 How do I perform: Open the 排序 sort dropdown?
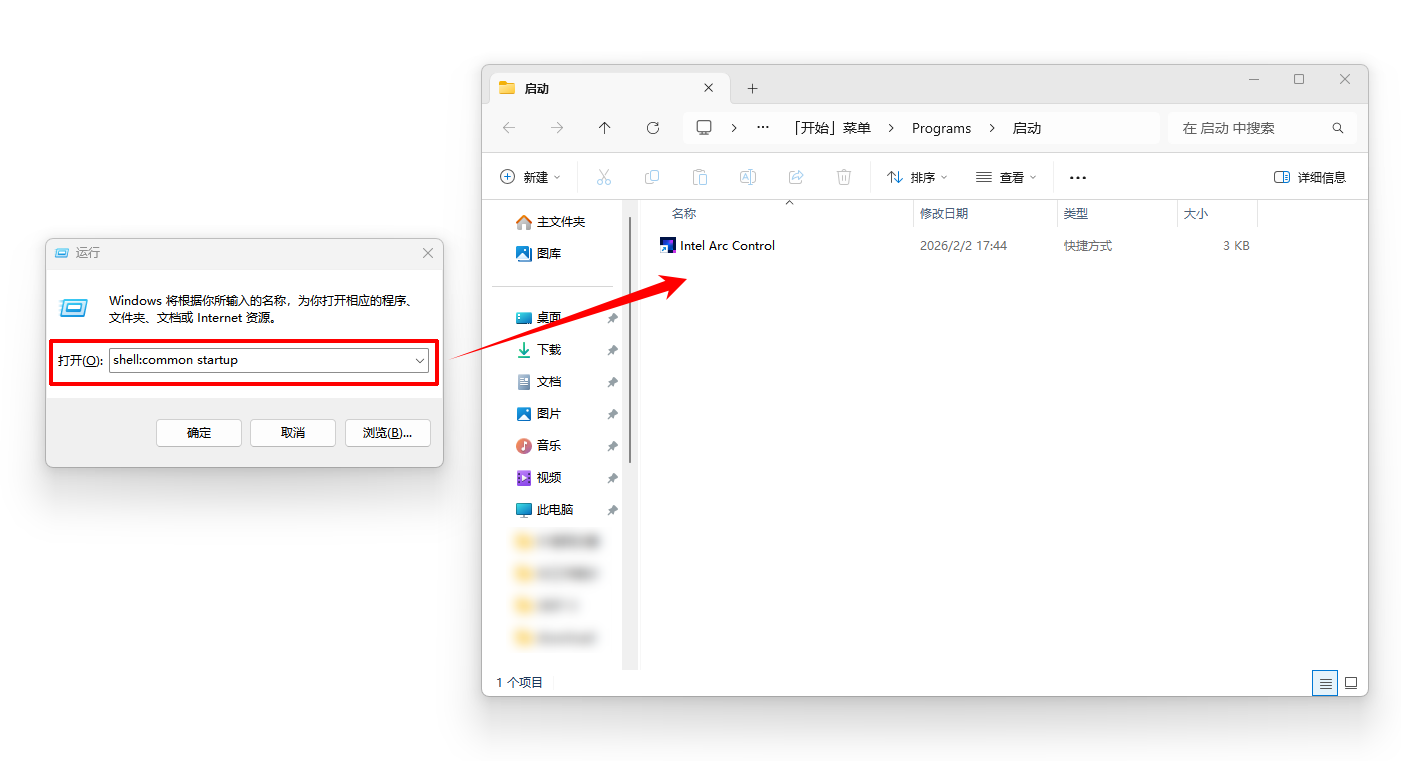tap(917, 177)
